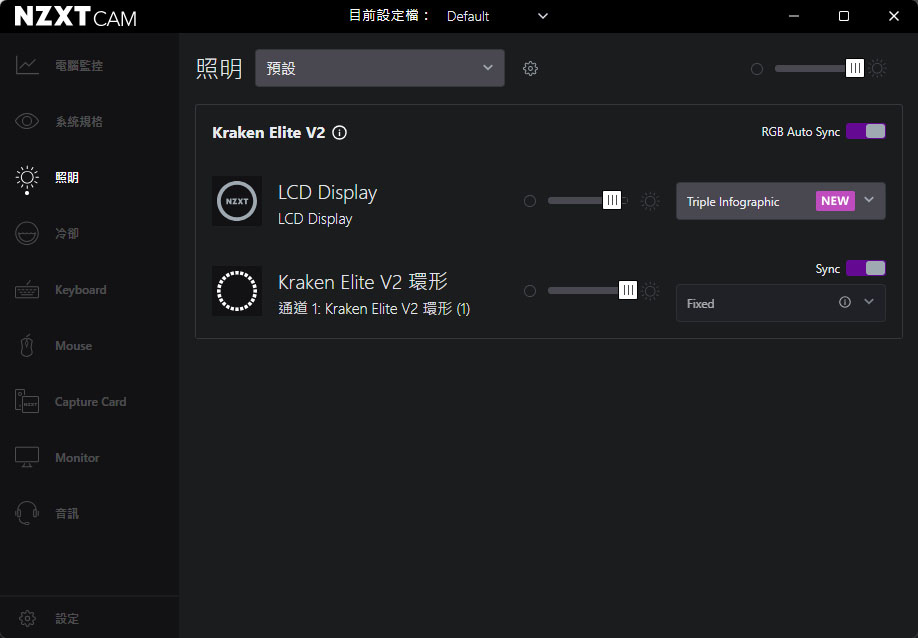
Task: Click the NEW badge on Triple Infographic
Action: point(835,201)
